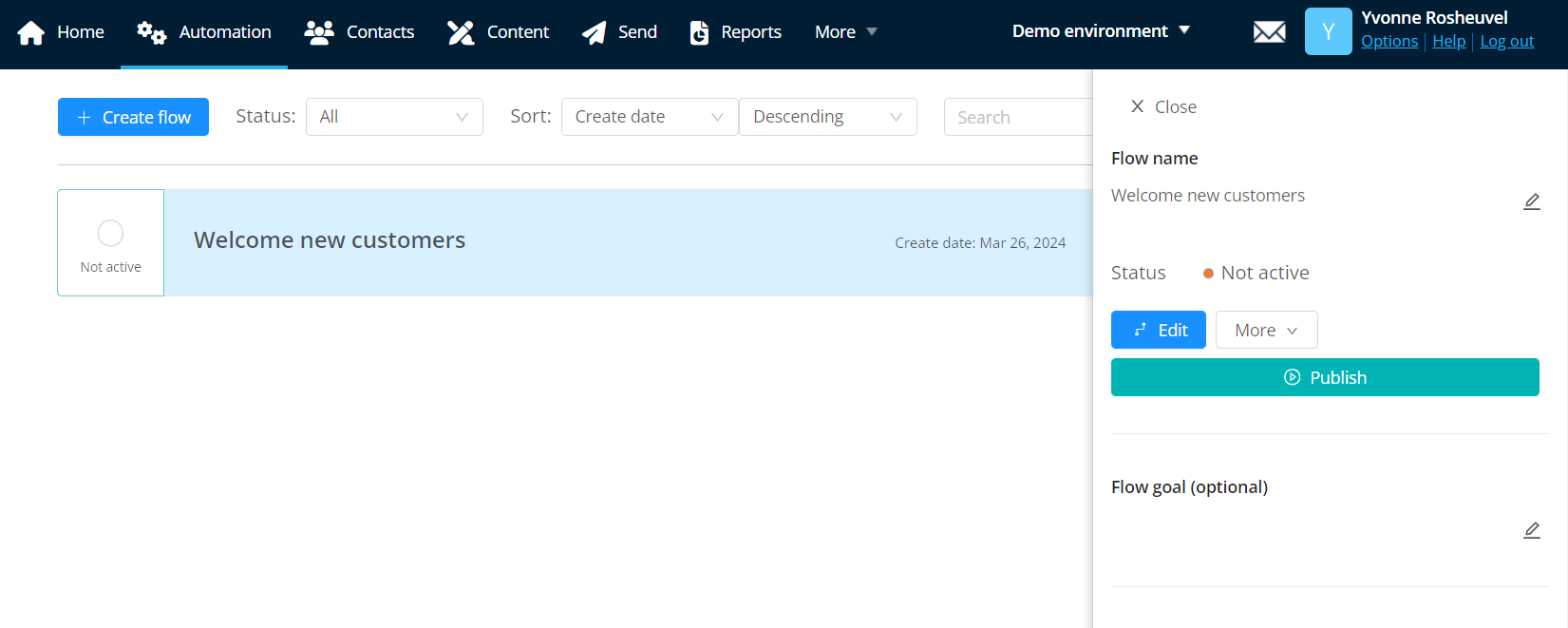Click the Automation gears icon
The image size is (1568, 628).
(x=151, y=32)
